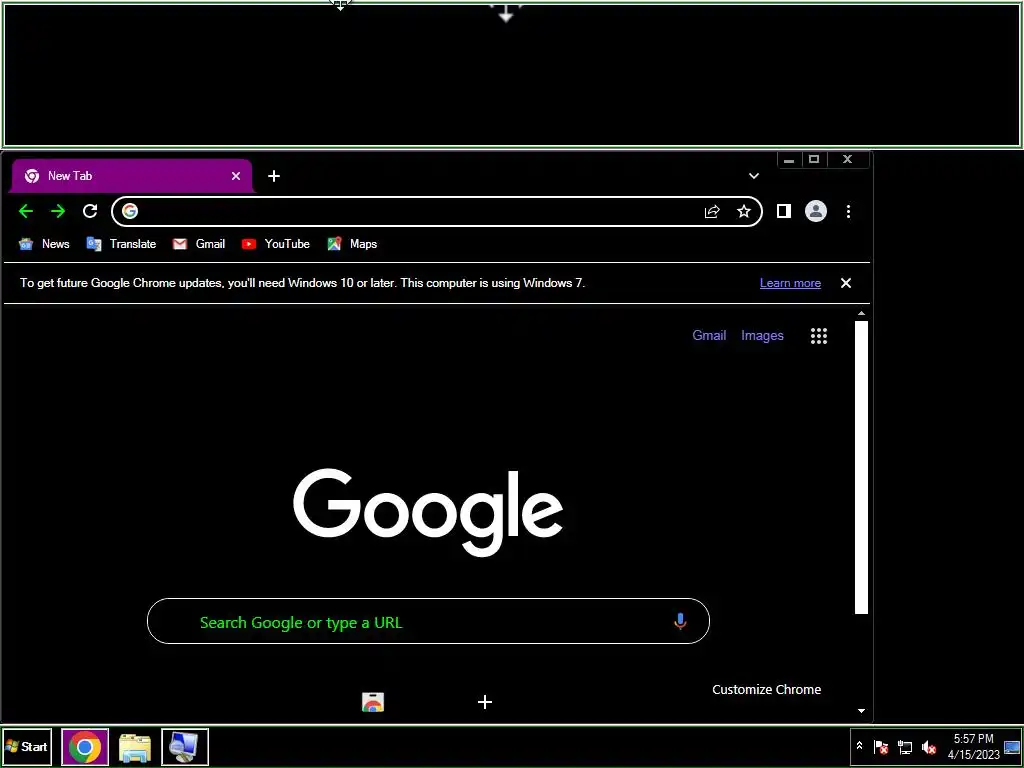This screenshot has width=1024, height=768.
Task: Select the New Tab tab
Action: 131,176
